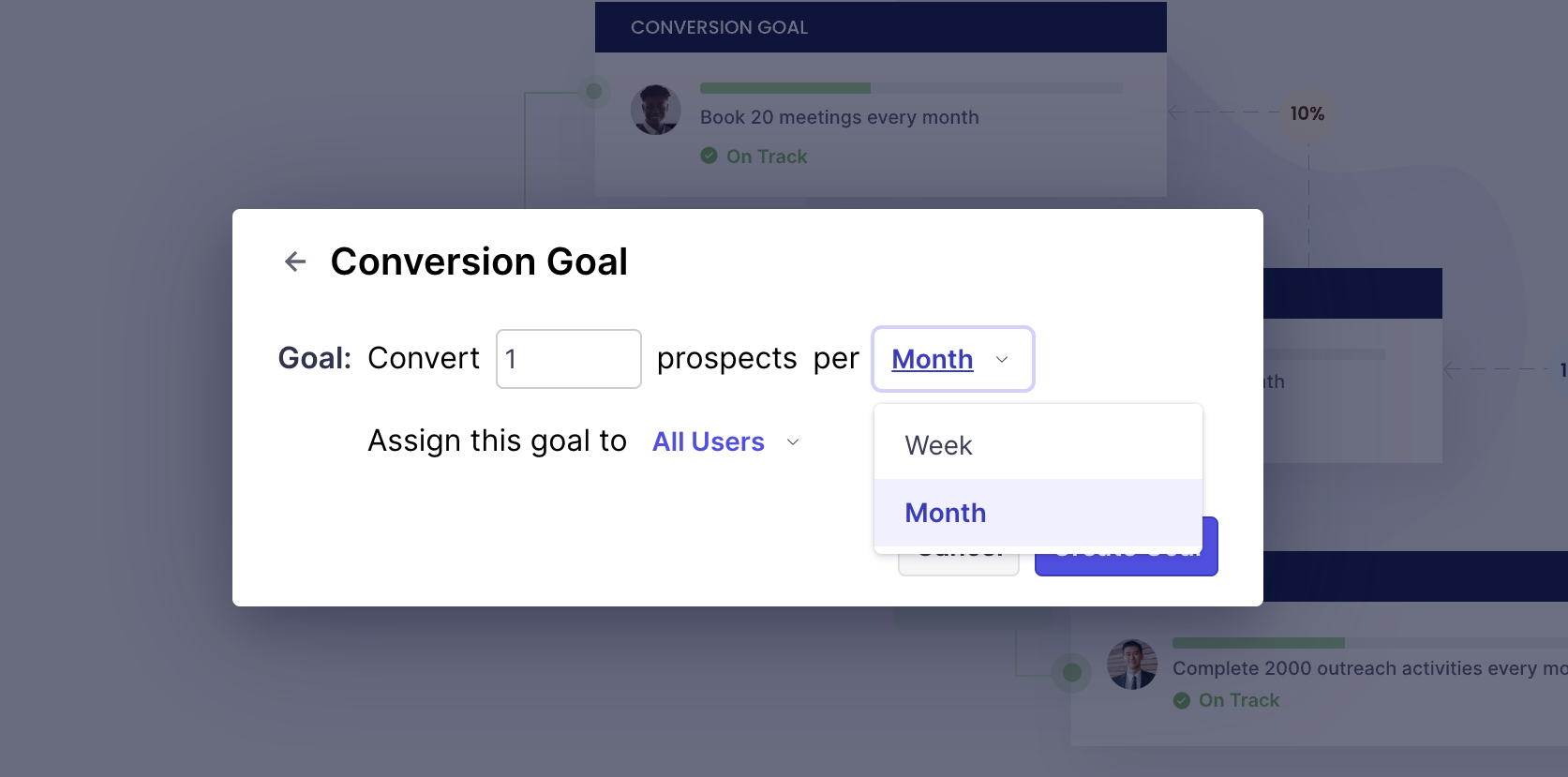Open the Month period dropdown
The height and width of the screenshot is (777, 1568).
[933, 359]
